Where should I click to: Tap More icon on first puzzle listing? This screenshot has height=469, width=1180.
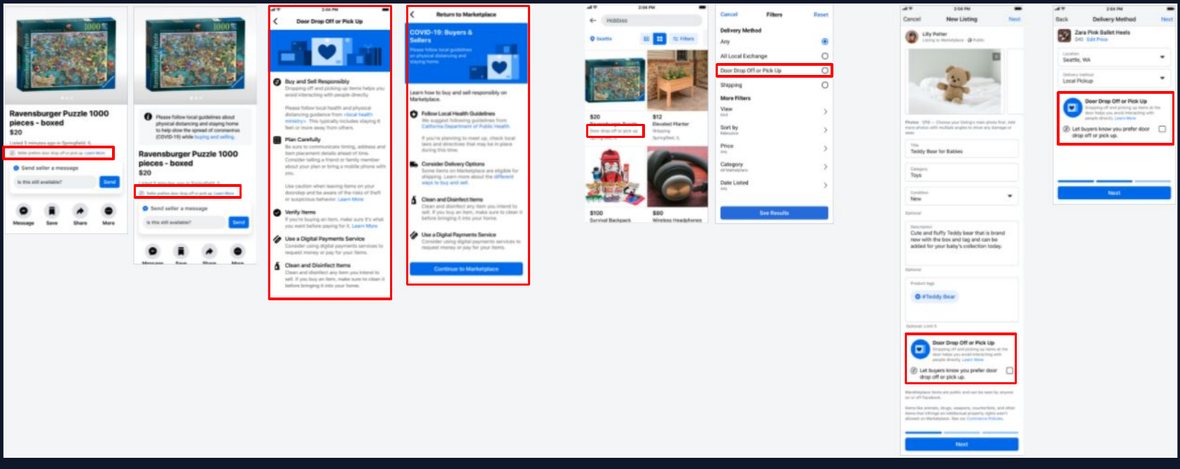(109, 211)
